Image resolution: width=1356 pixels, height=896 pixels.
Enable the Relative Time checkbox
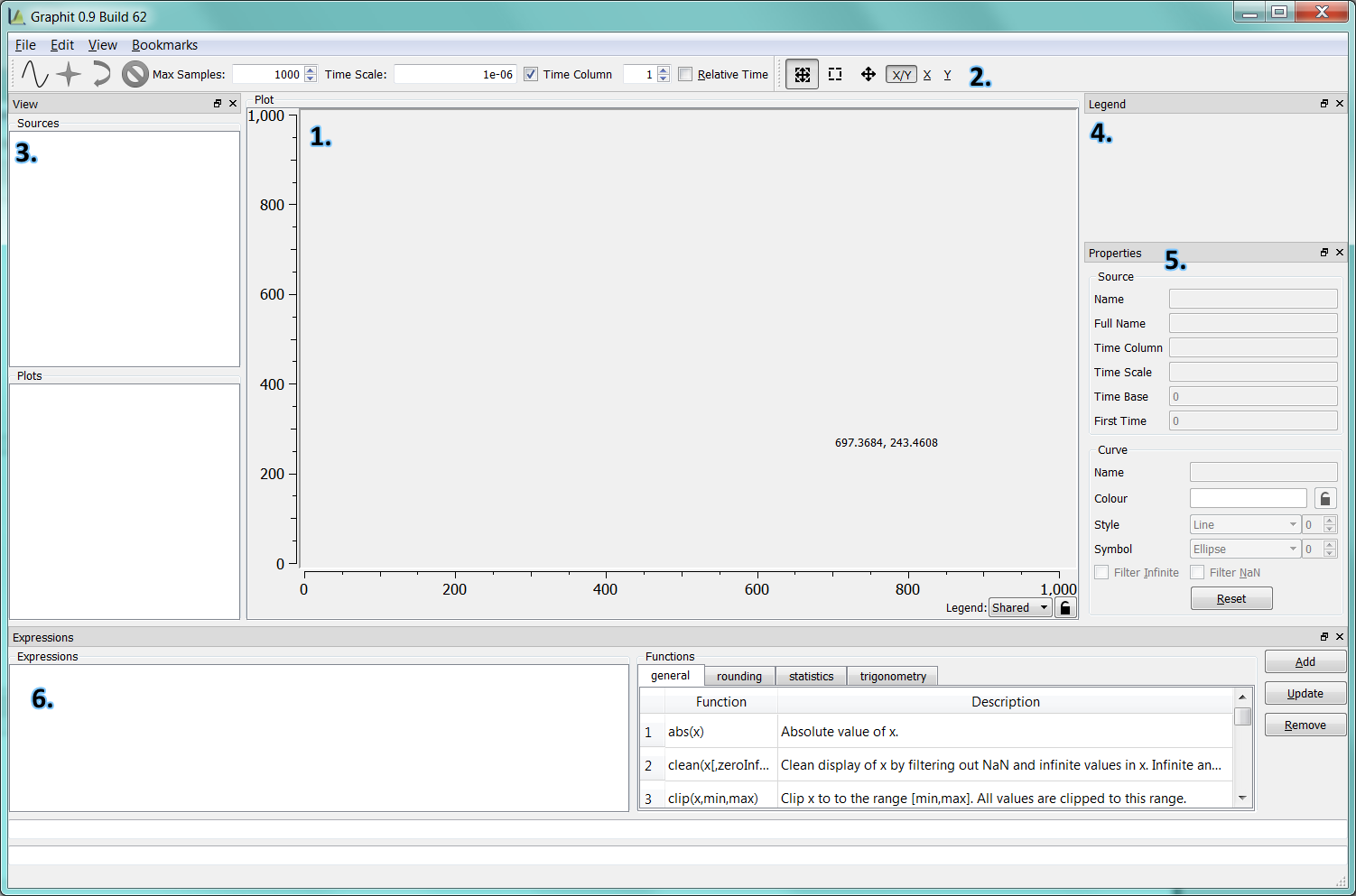(685, 75)
